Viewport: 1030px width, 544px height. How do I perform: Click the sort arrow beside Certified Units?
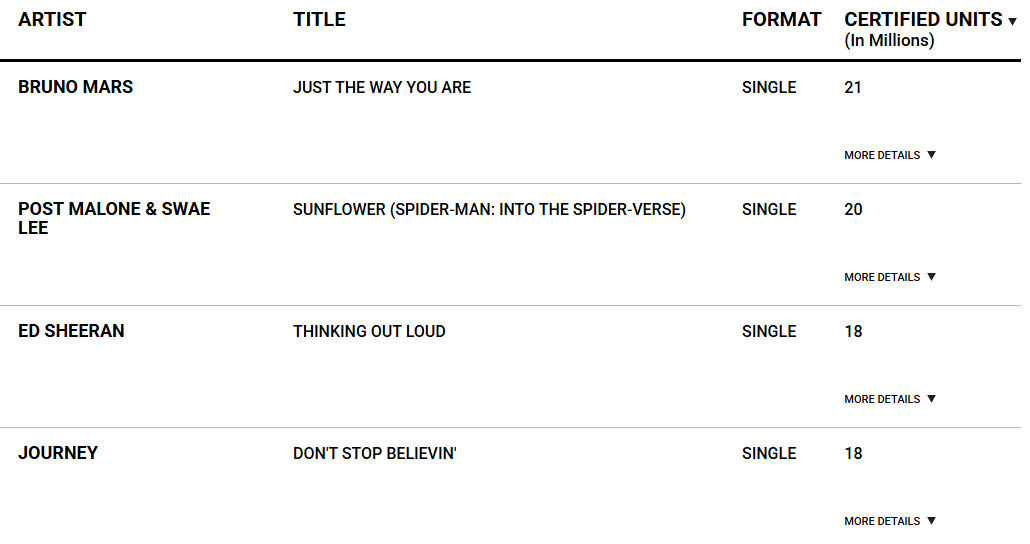[1012, 22]
